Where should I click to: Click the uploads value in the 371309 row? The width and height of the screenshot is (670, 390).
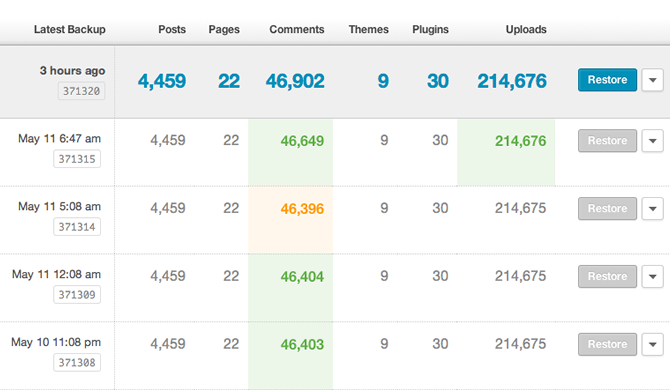[520, 276]
